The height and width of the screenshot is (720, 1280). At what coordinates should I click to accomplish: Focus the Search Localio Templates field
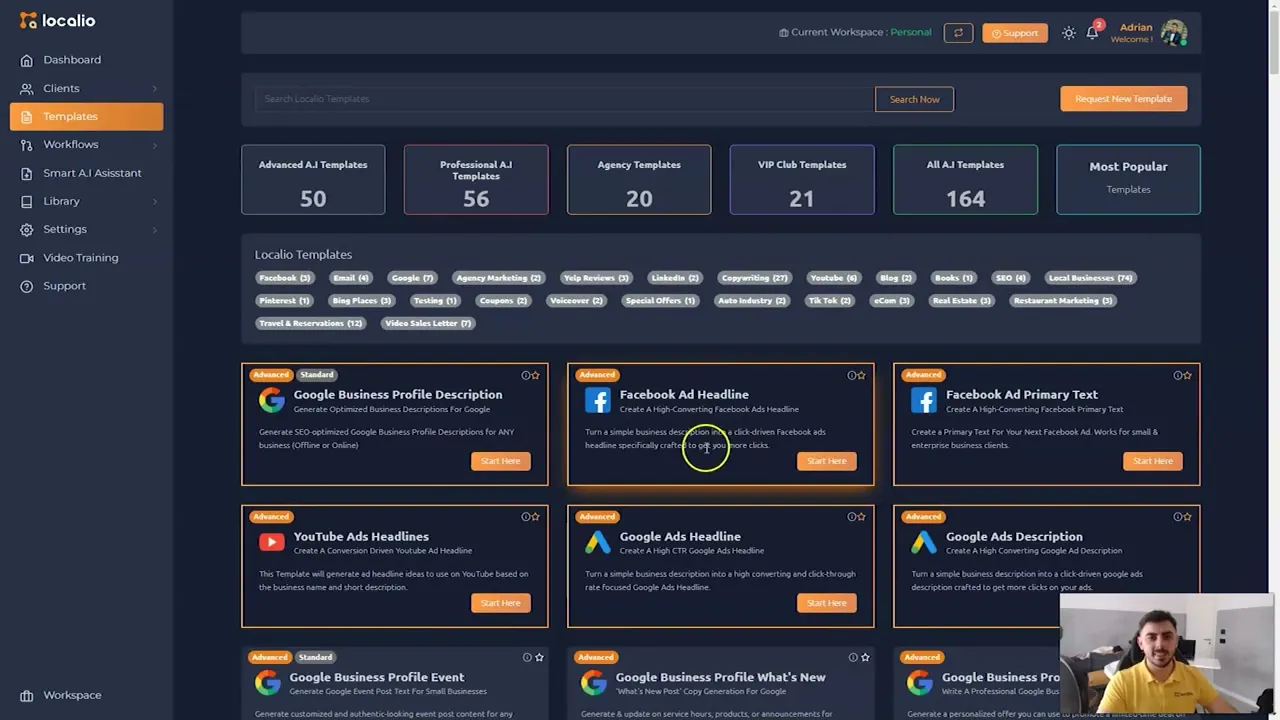point(565,99)
